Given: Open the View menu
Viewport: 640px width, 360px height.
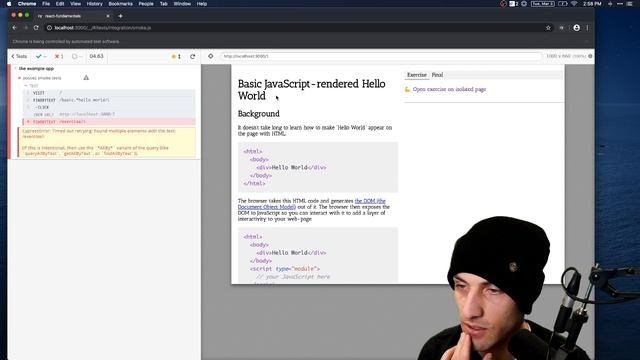Looking at the screenshot, I should click(x=76, y=4).
